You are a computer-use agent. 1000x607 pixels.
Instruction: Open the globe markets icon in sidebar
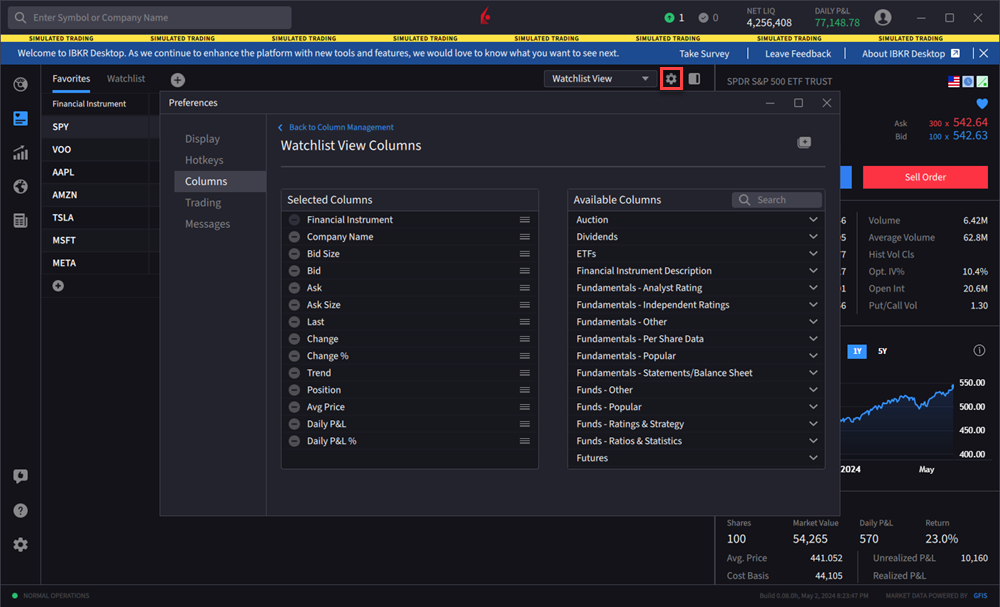tap(20, 186)
